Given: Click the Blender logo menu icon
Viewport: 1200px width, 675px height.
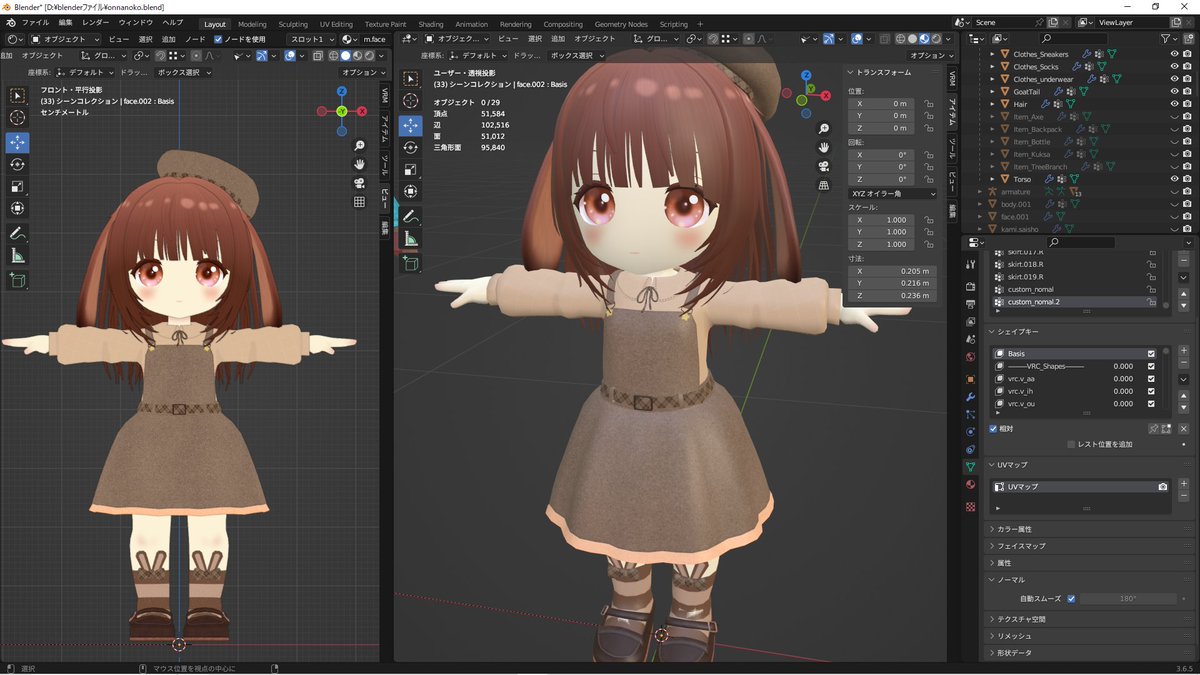Looking at the screenshot, I should tap(9, 22).
